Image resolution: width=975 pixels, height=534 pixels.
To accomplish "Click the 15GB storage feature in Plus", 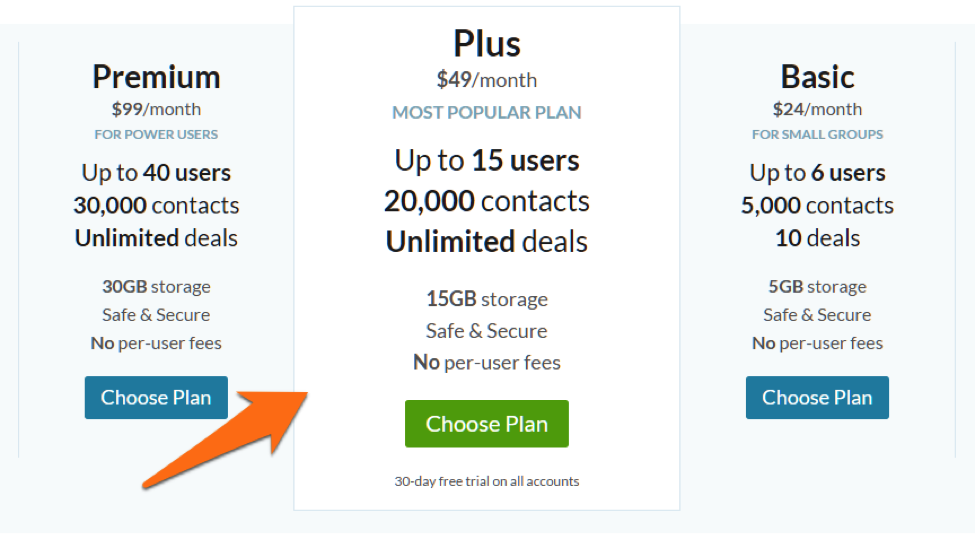I will [487, 299].
